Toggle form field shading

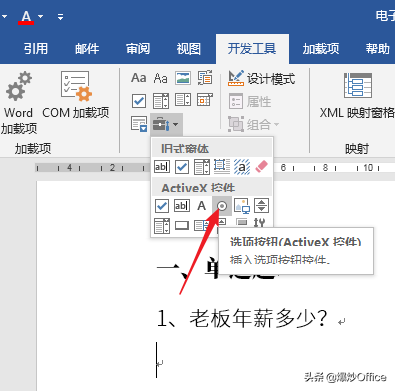(242, 167)
